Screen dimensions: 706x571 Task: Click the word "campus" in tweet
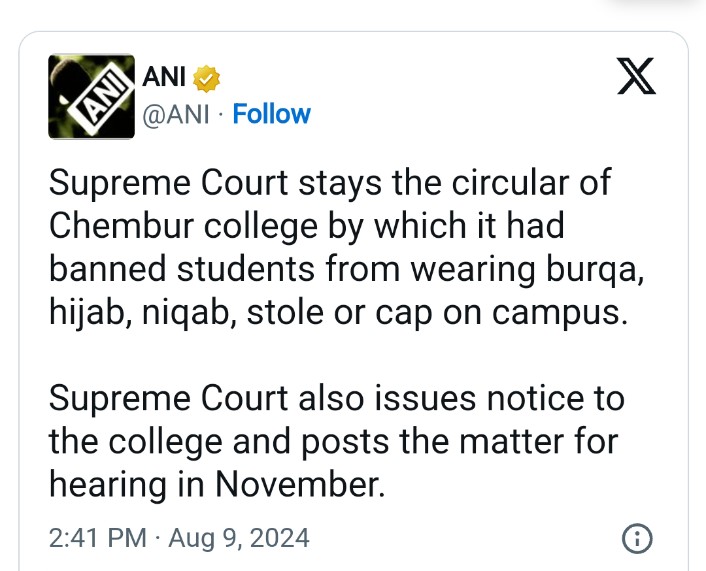tap(555, 314)
